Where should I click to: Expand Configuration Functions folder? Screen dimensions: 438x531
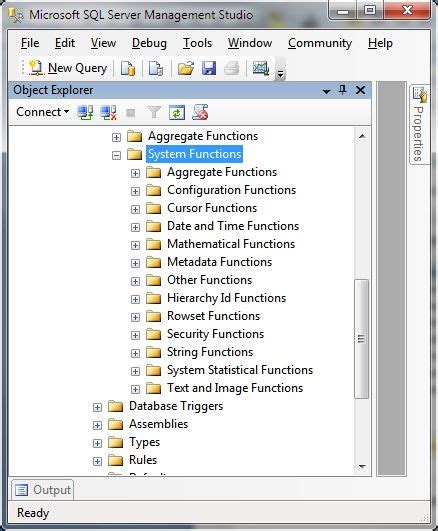pos(135,191)
